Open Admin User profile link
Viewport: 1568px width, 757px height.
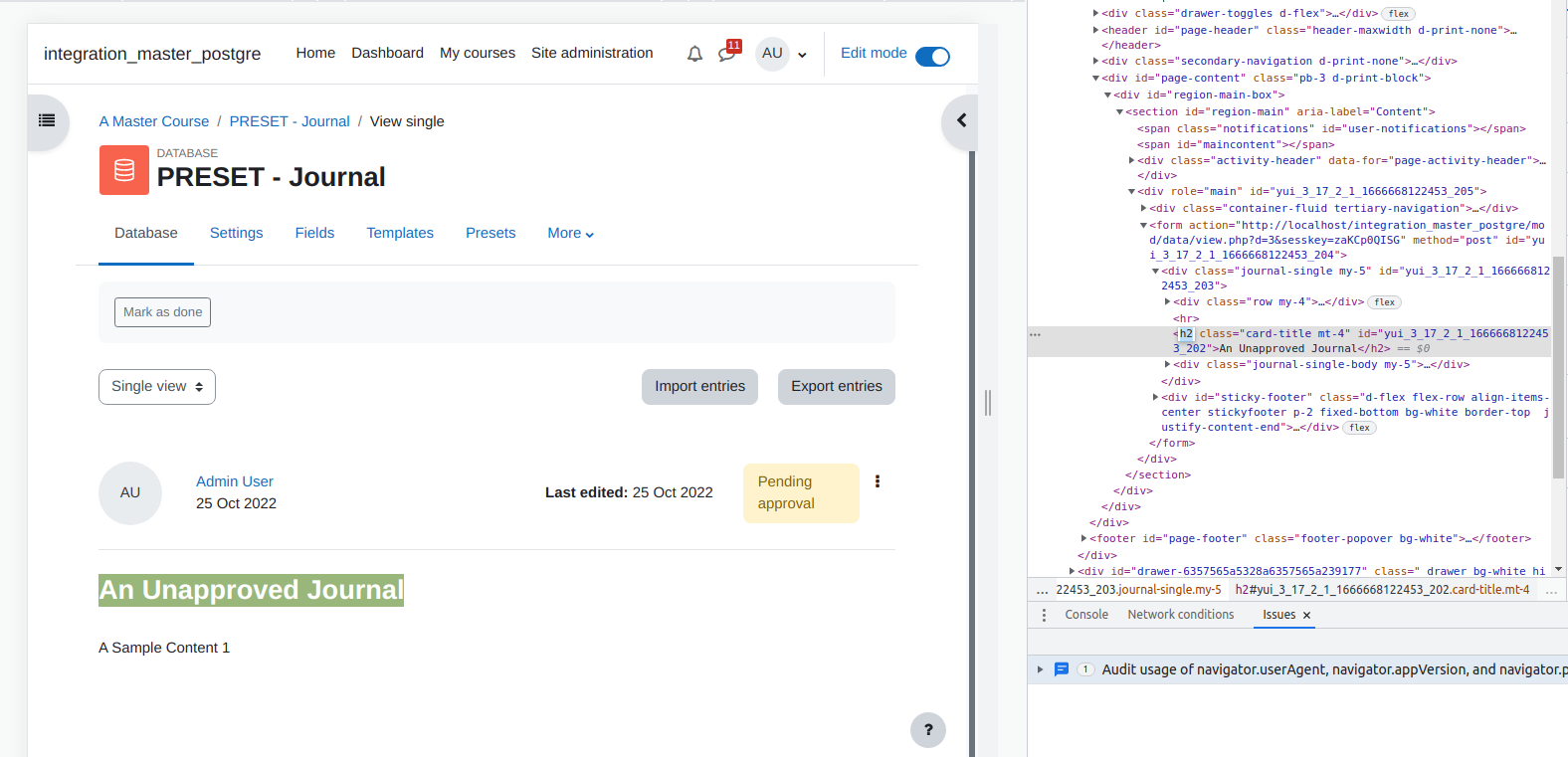[x=235, y=481]
